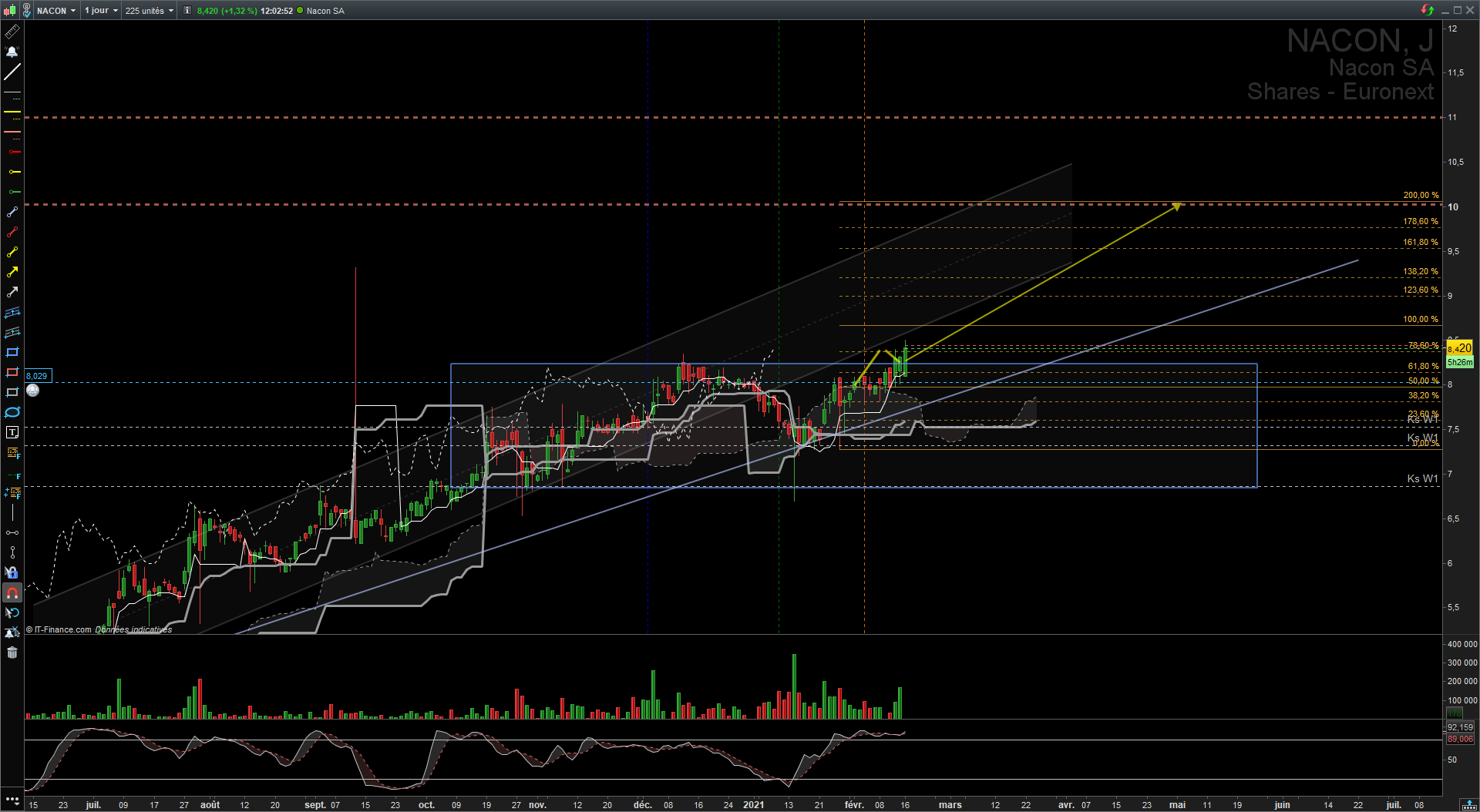This screenshot has height=812, width=1480.
Task: Click the delete alerts bell tool
Action: (x=12, y=633)
